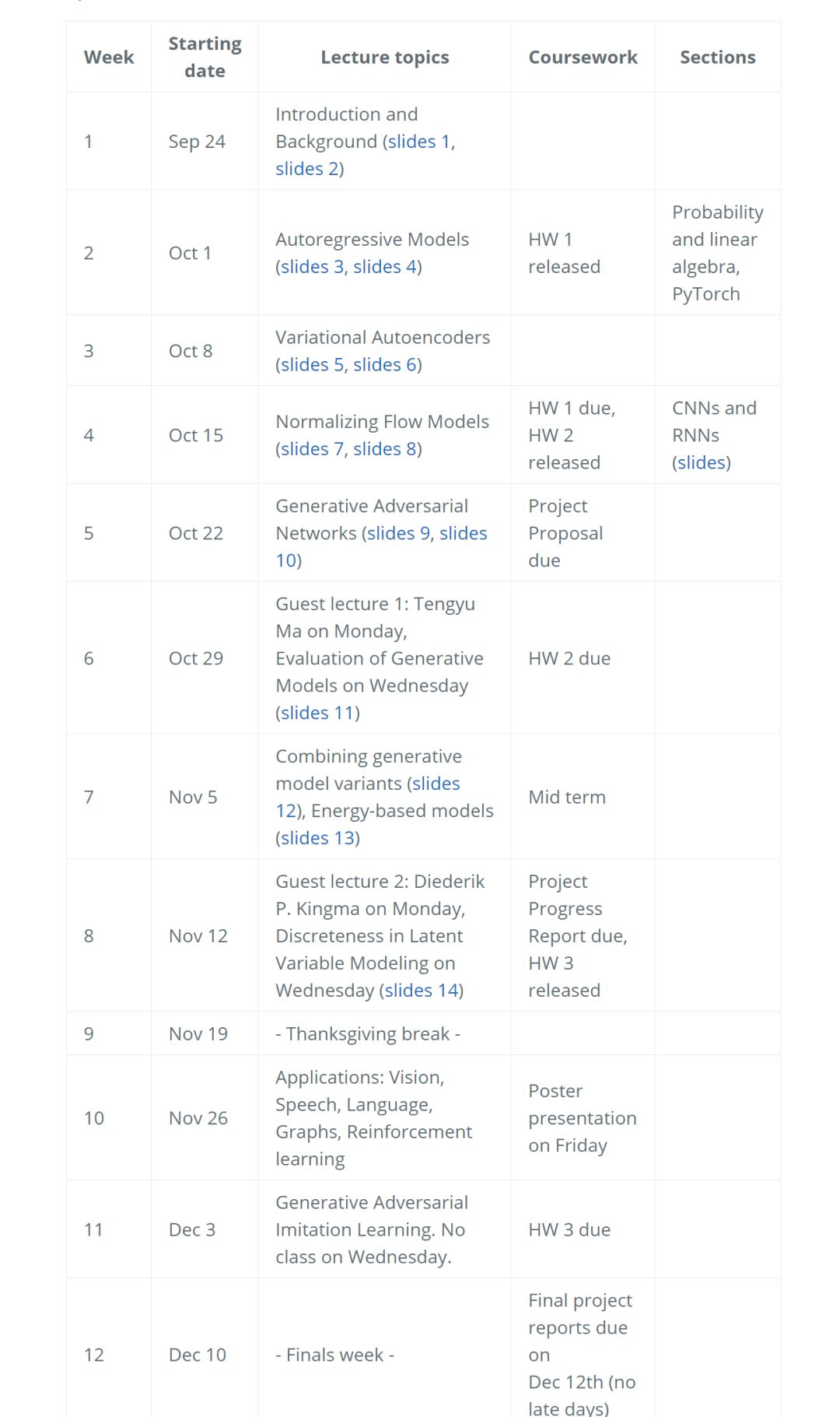Open slides 5 on Variational Autoencoders
Image resolution: width=840 pixels, height=1417 pixels.
(x=312, y=365)
